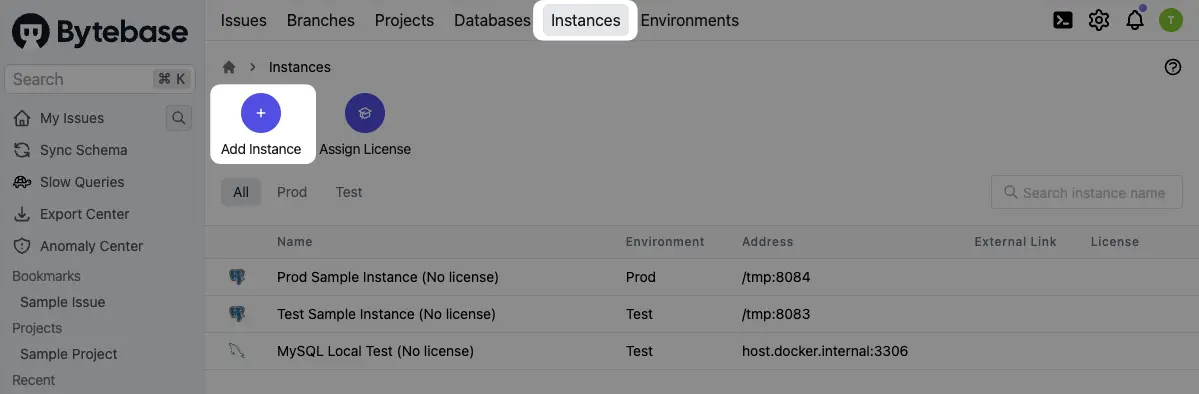This screenshot has width=1199, height=394.
Task: Click the Assign License icon
Action: point(365,113)
